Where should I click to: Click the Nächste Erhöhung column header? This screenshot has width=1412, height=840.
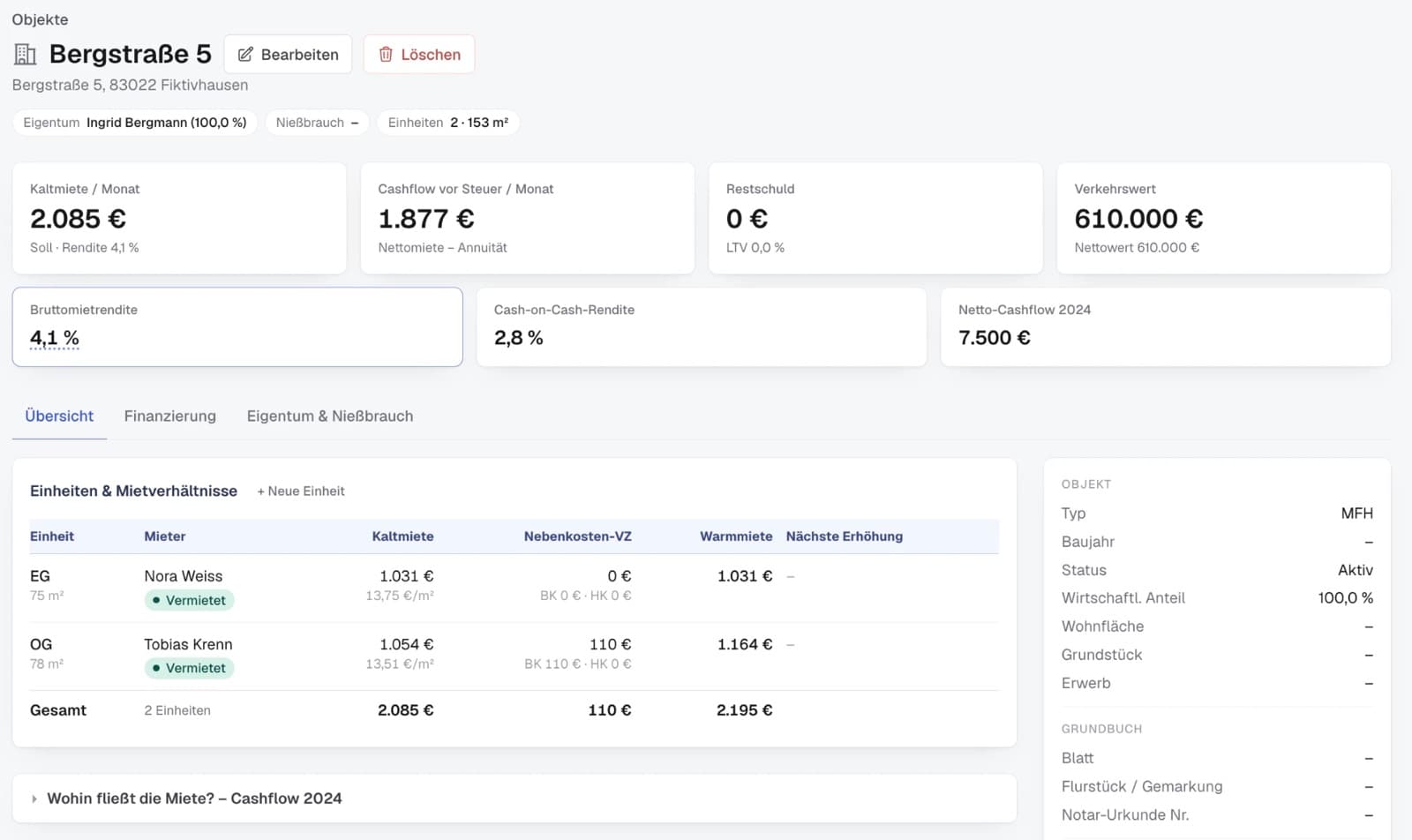tap(845, 536)
